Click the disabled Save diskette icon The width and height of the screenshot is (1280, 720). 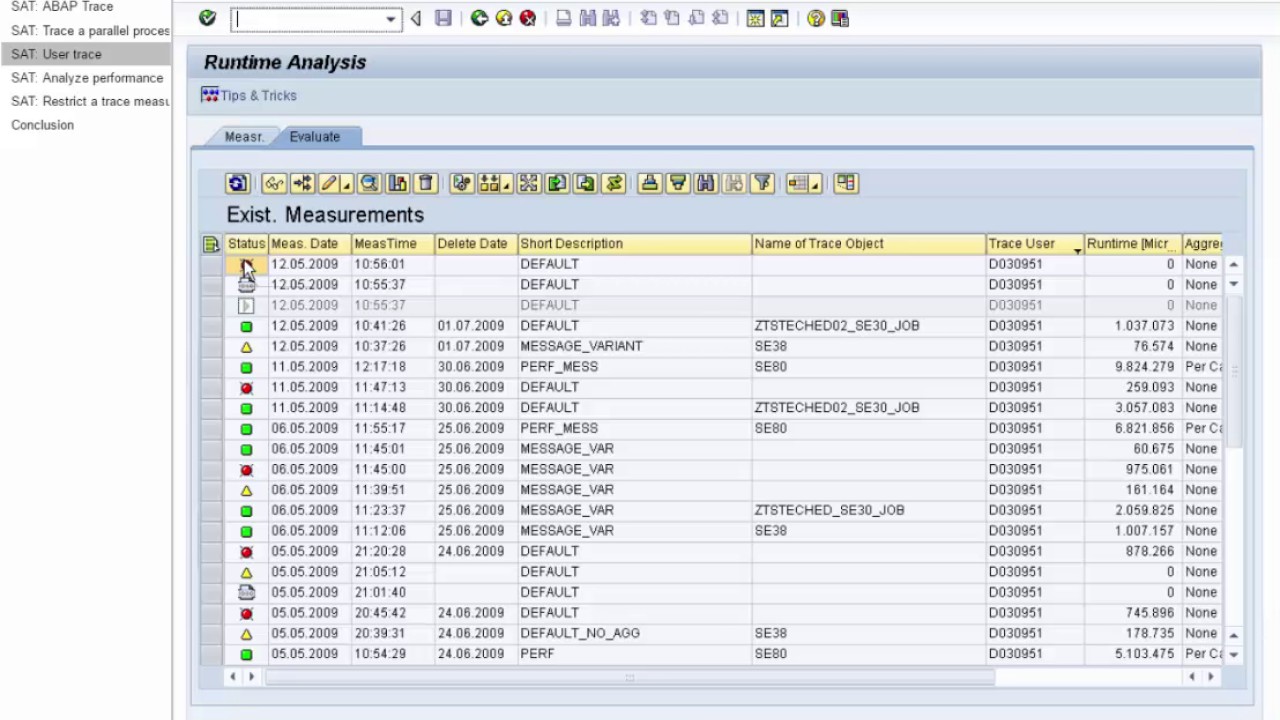point(443,18)
